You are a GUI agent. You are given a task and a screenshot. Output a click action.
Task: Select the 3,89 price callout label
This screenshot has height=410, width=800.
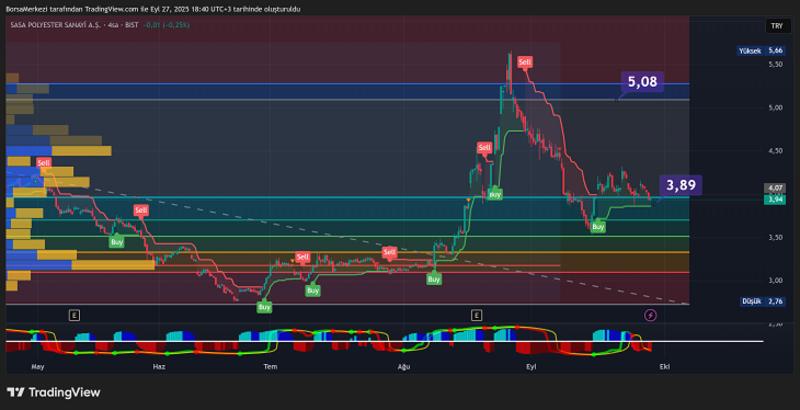(x=681, y=185)
